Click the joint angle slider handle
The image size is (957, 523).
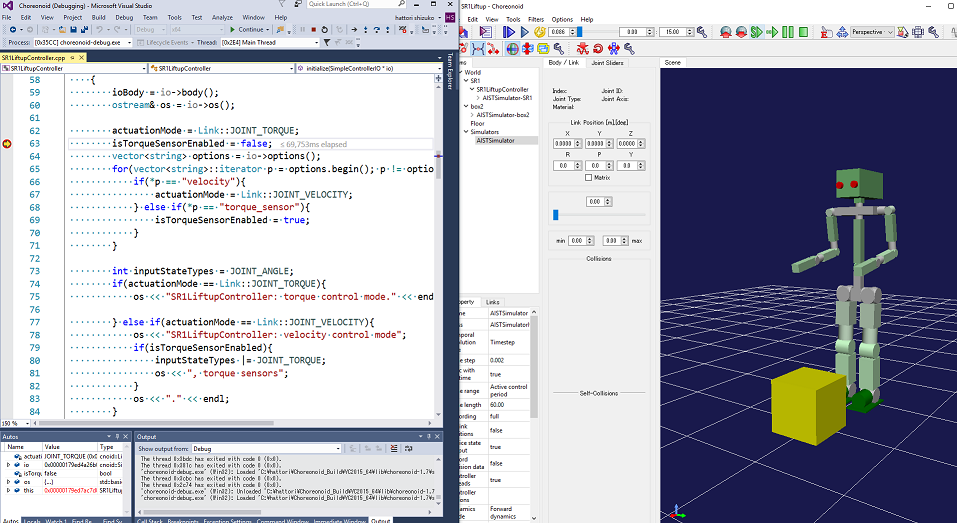click(555, 214)
